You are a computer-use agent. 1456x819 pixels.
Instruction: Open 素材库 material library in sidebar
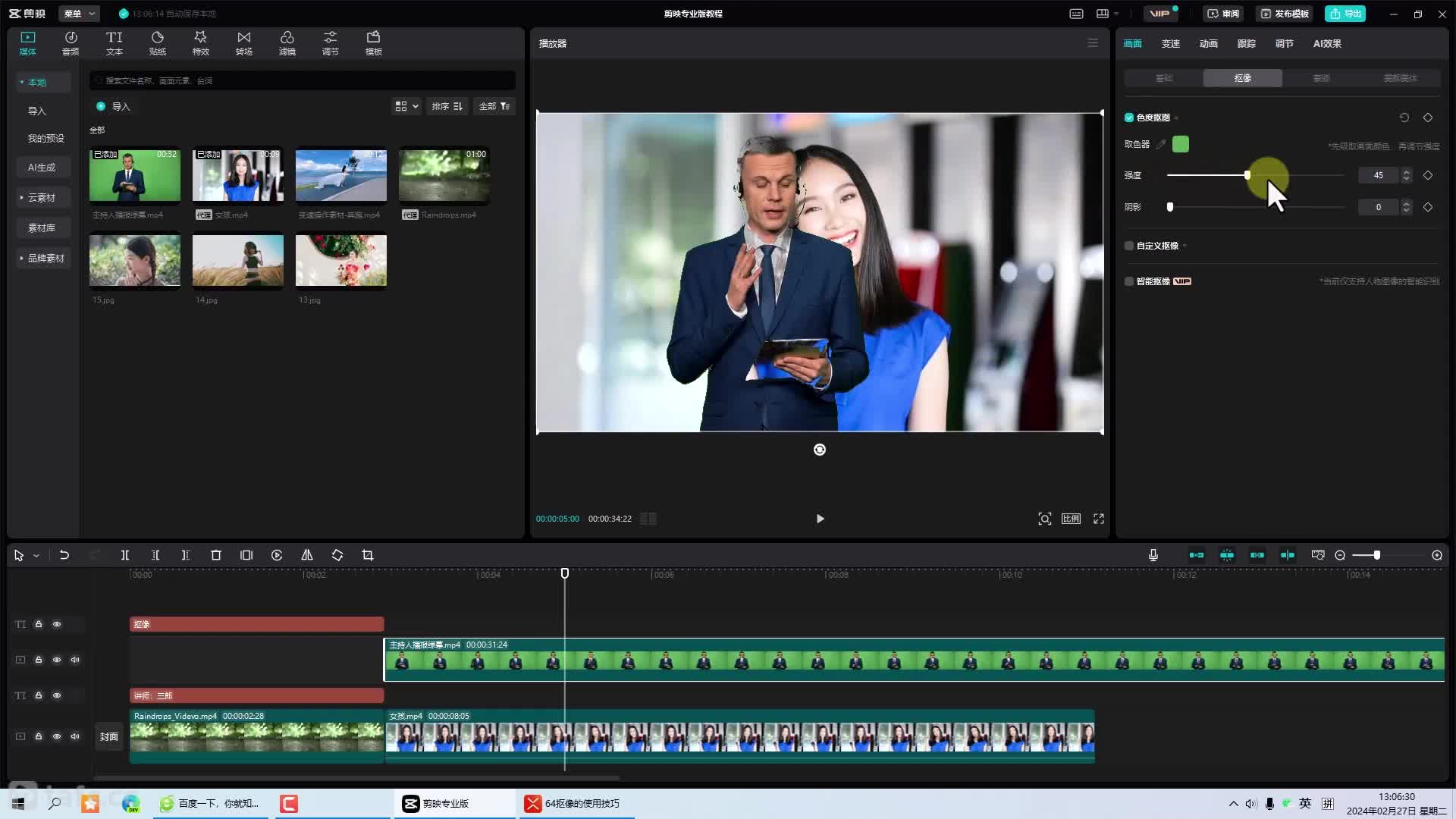pyautogui.click(x=42, y=227)
